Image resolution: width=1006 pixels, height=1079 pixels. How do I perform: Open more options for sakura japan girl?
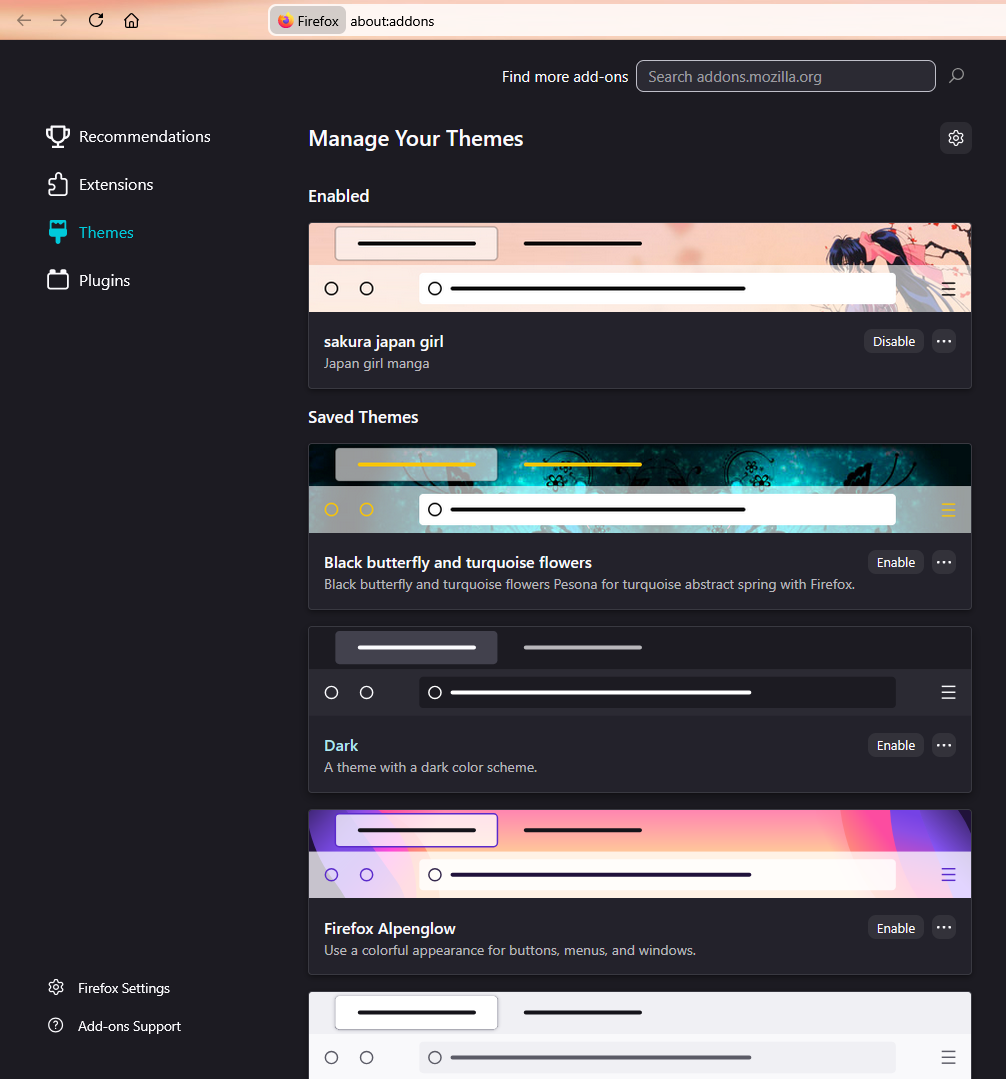[944, 341]
